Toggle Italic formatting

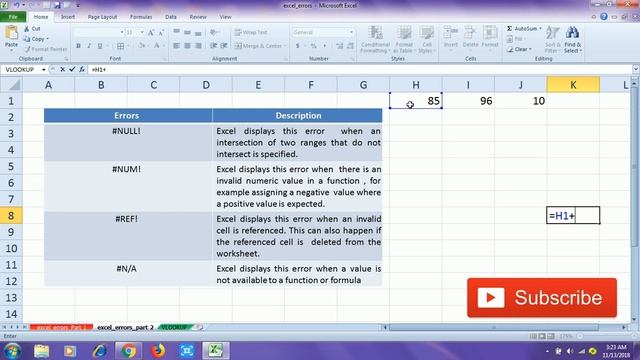(x=89, y=46)
